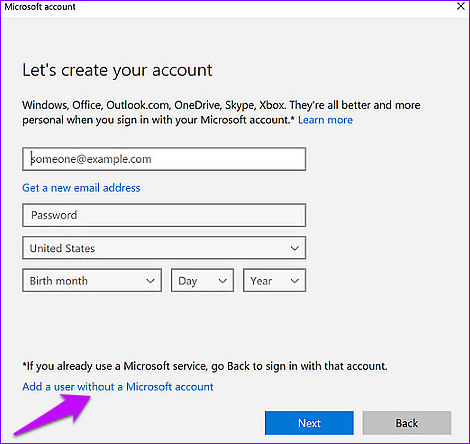Viewport: 470px width, 444px height.
Task: Click Get a new email address link
Action: click(81, 188)
